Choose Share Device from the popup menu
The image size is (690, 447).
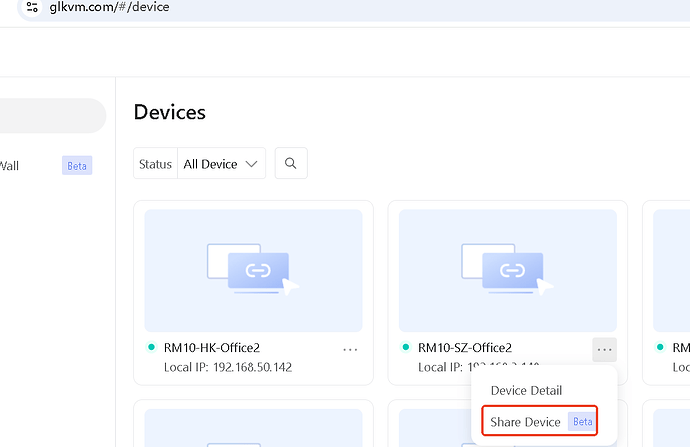point(526,422)
